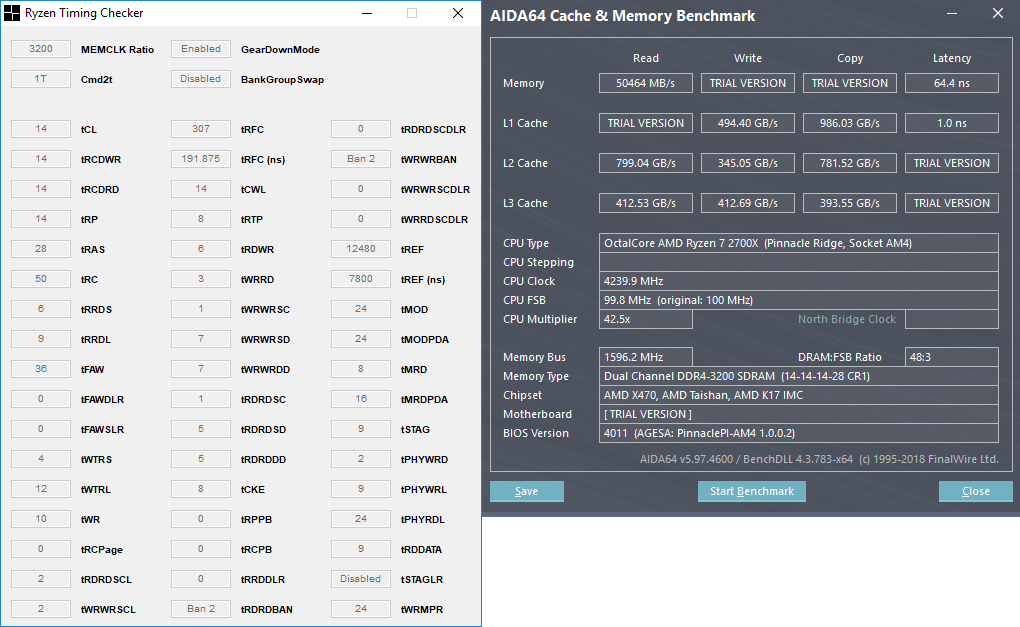Click BIOS Version 4011 value
Viewport: 1020px width, 627px height.
[799, 433]
